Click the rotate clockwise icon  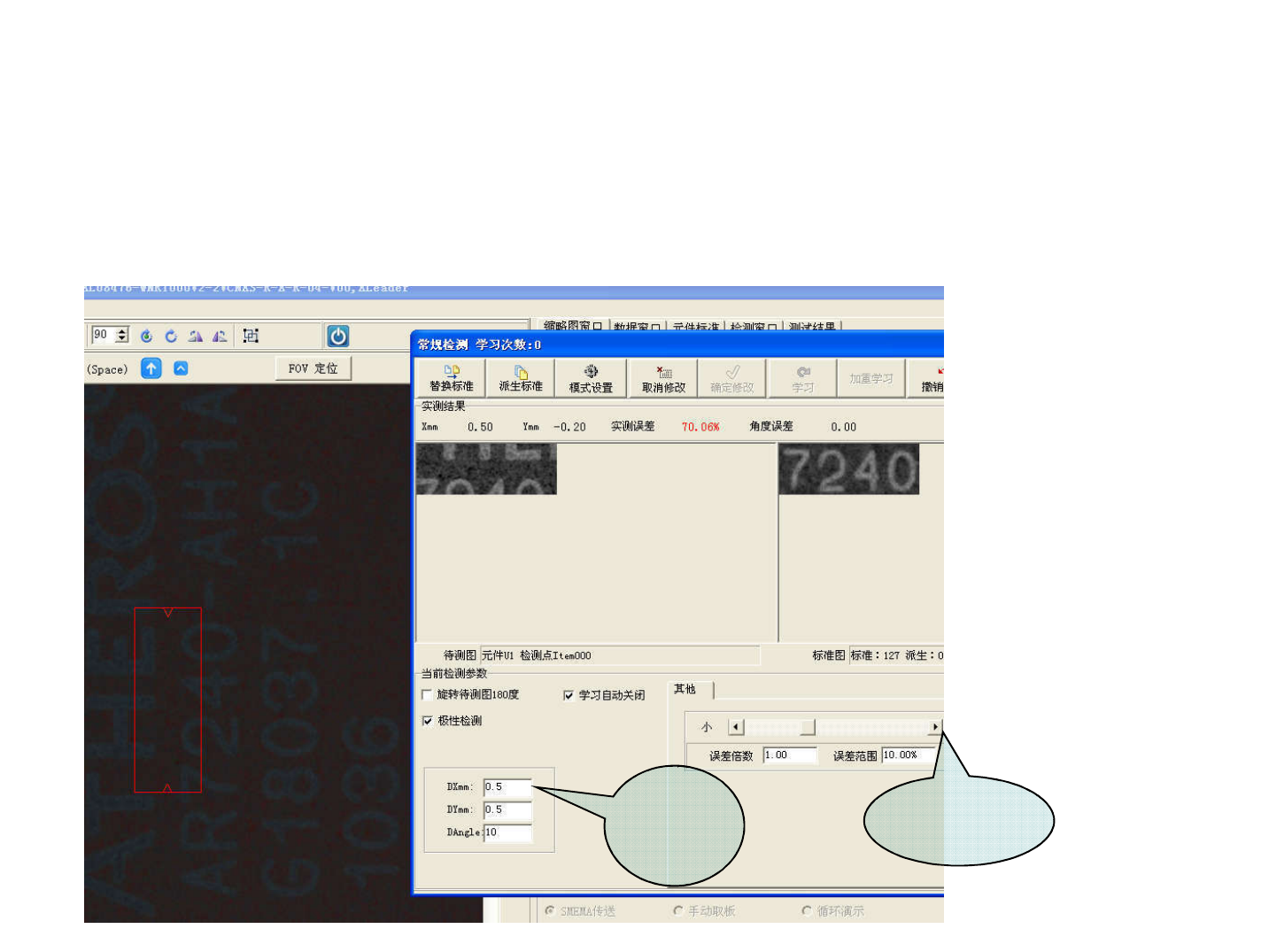(171, 337)
